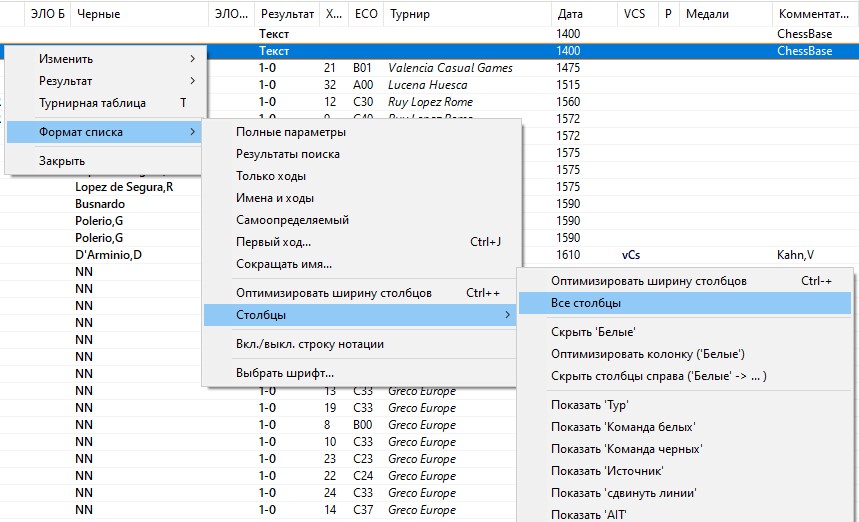Select Показать 'Тур' column option
The width and height of the screenshot is (859, 522).
pos(685,405)
